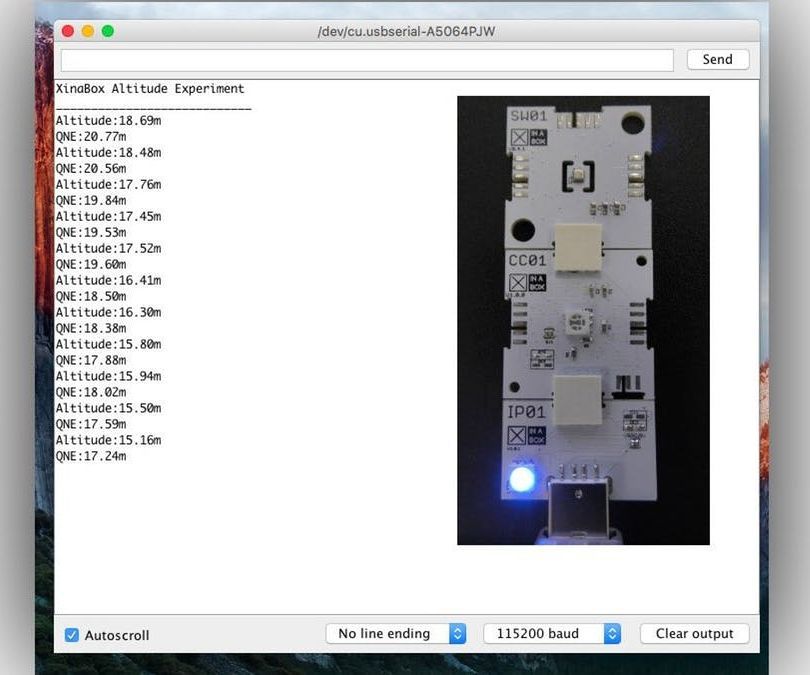Open the No line ending dropdown
The image size is (810, 675).
tap(396, 633)
